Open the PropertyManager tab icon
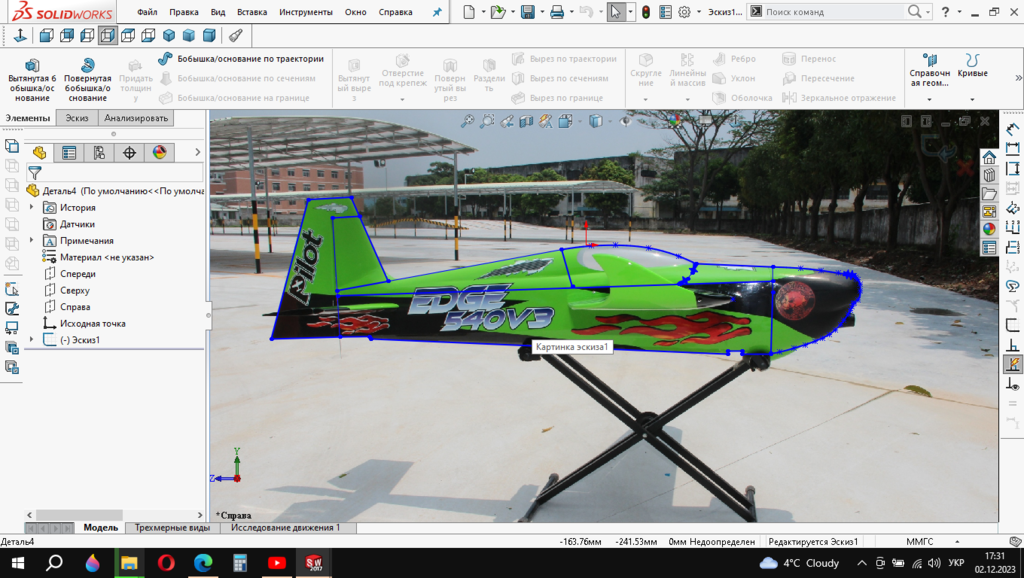The image size is (1024, 578). (x=69, y=153)
